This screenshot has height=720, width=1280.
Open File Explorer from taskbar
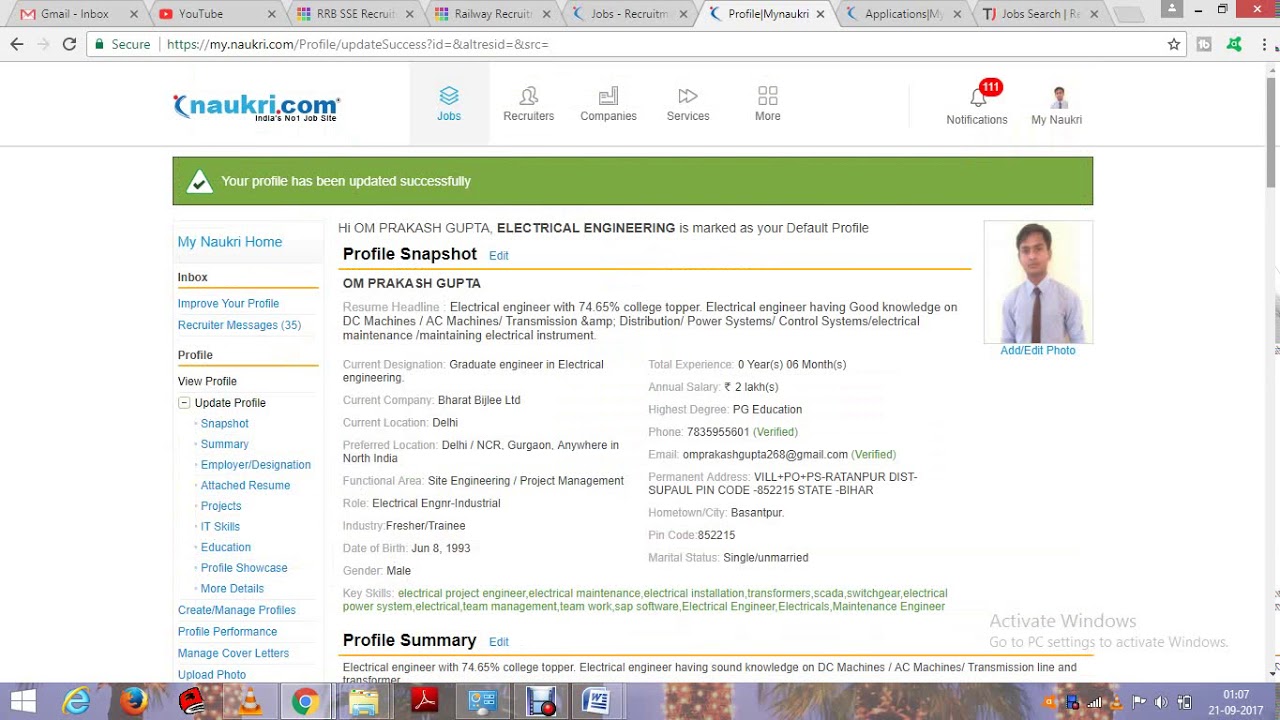(364, 701)
